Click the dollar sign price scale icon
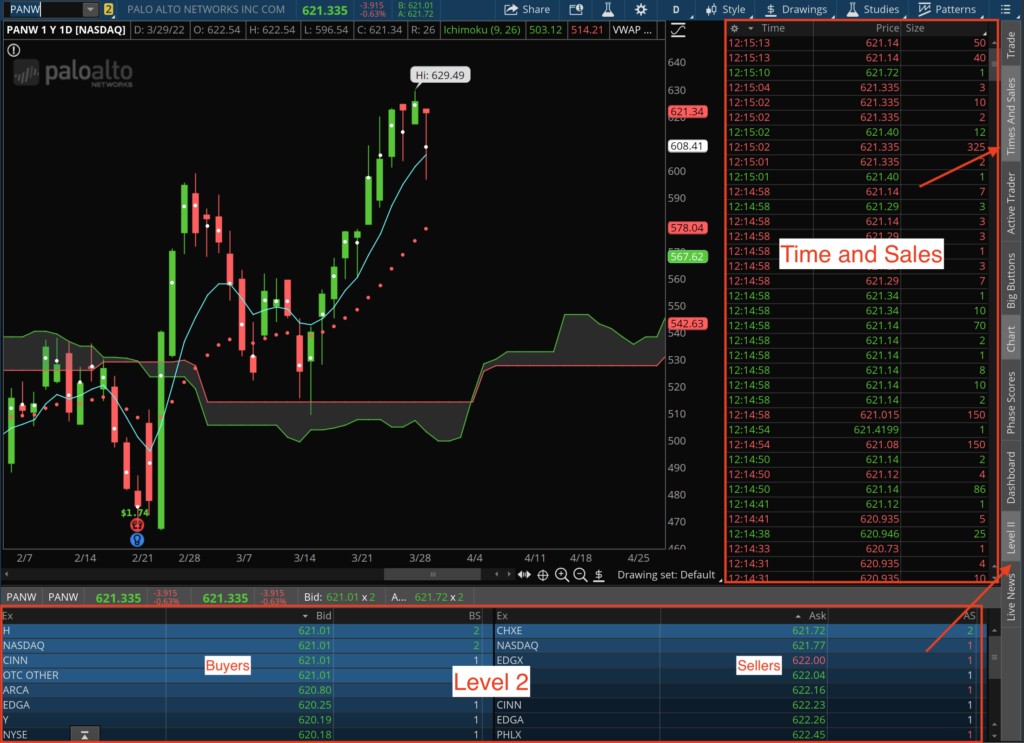Viewport: 1024px width, 743px height. click(x=598, y=575)
